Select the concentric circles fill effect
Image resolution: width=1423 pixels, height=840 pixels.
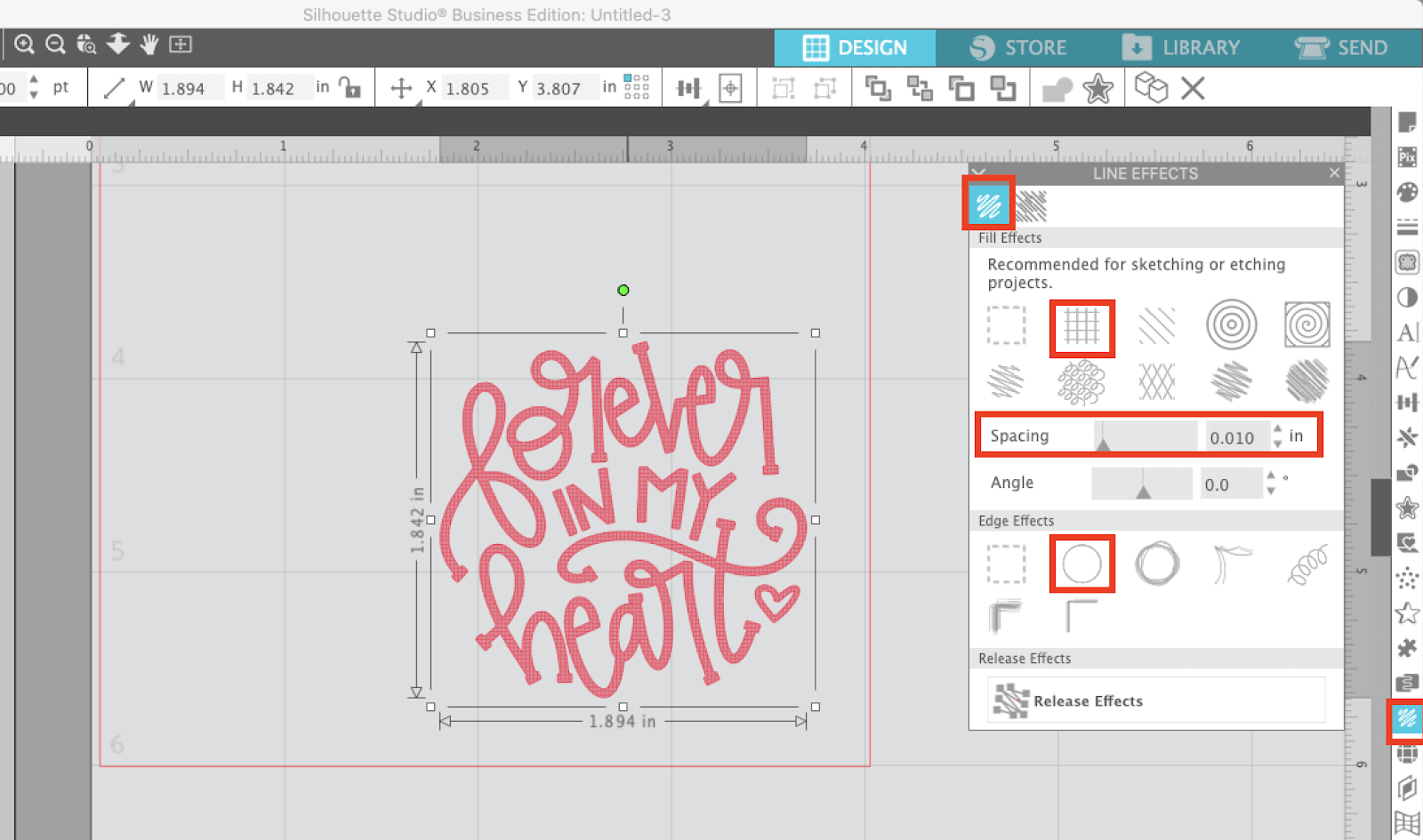click(1231, 325)
